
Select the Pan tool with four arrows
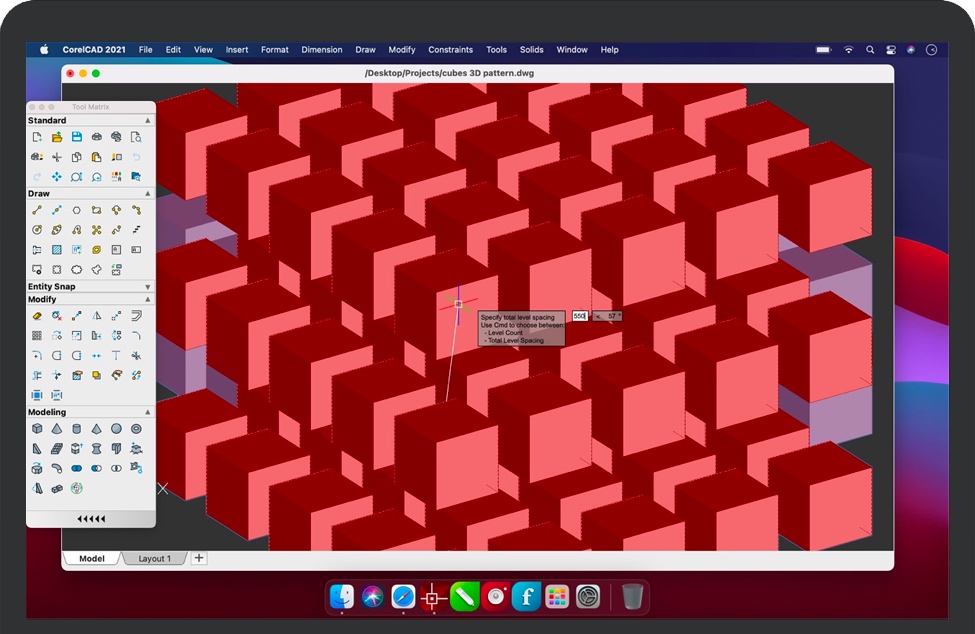point(57,177)
